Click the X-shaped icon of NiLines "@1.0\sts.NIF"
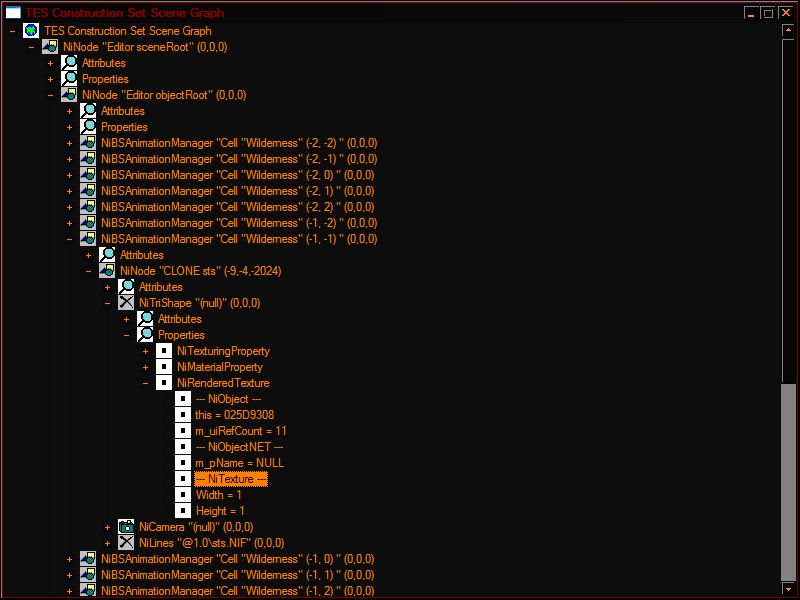This screenshot has height=600, width=800. pyautogui.click(x=126, y=542)
